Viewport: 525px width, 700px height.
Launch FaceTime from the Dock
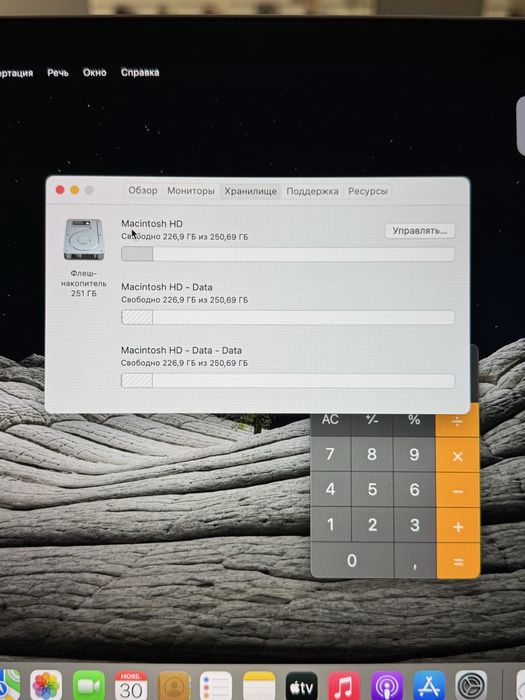[88, 685]
